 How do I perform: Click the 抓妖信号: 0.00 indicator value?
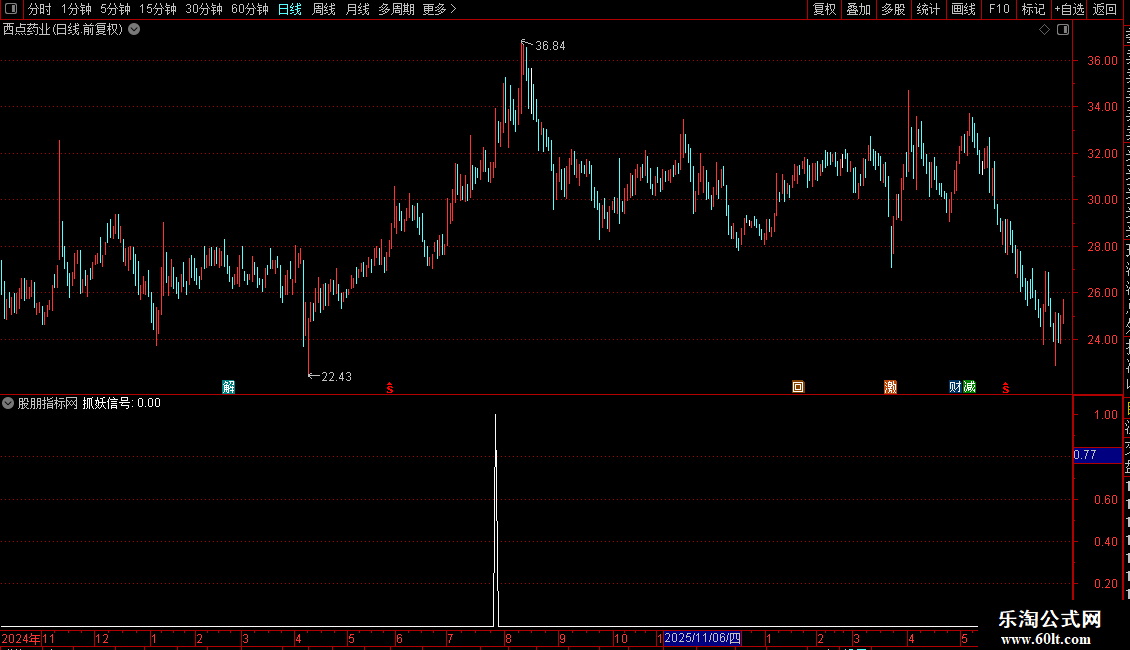(x=121, y=403)
